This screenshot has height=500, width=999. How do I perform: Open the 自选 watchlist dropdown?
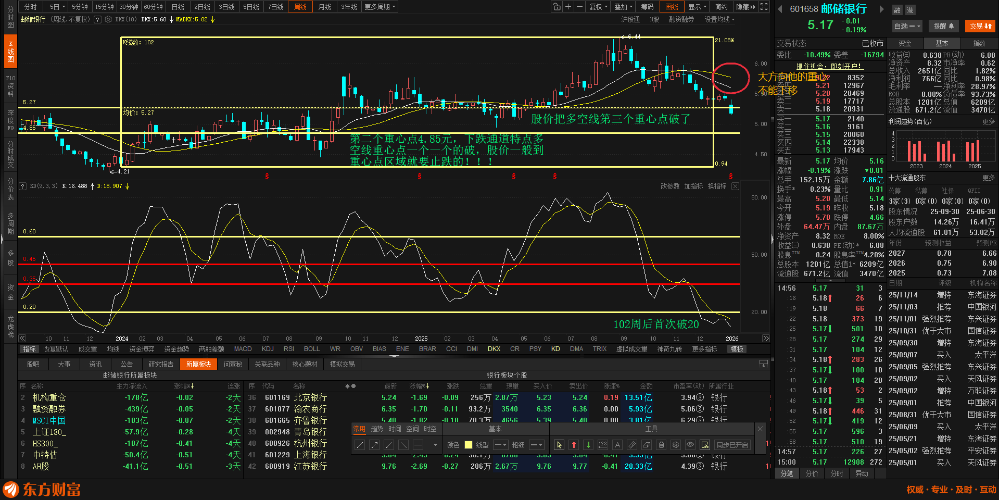point(907,26)
